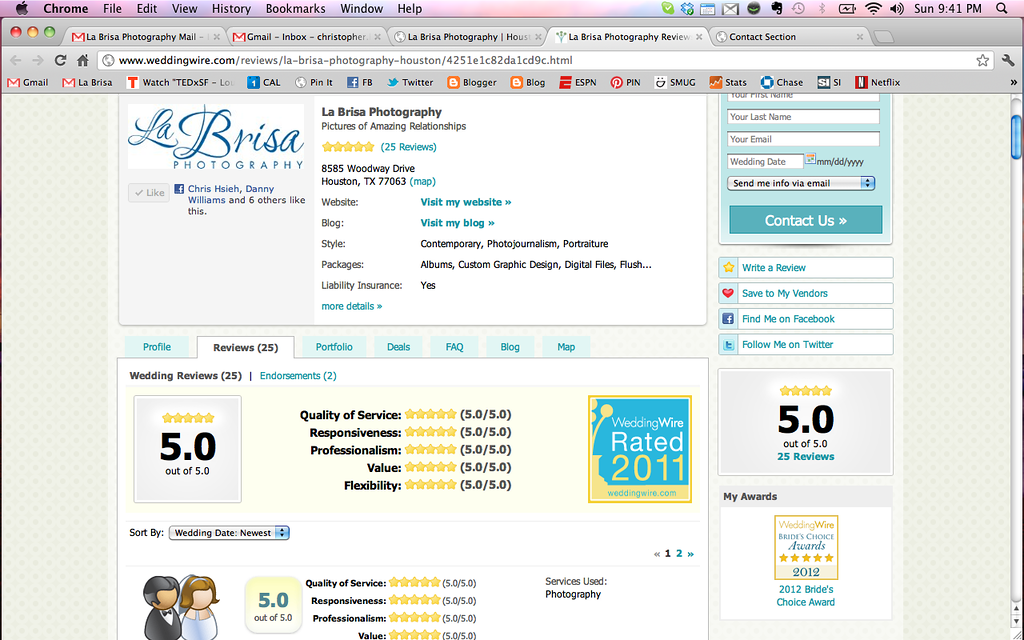Click the page vertical scrollbar thumb
The image size is (1024, 640).
(1016, 136)
